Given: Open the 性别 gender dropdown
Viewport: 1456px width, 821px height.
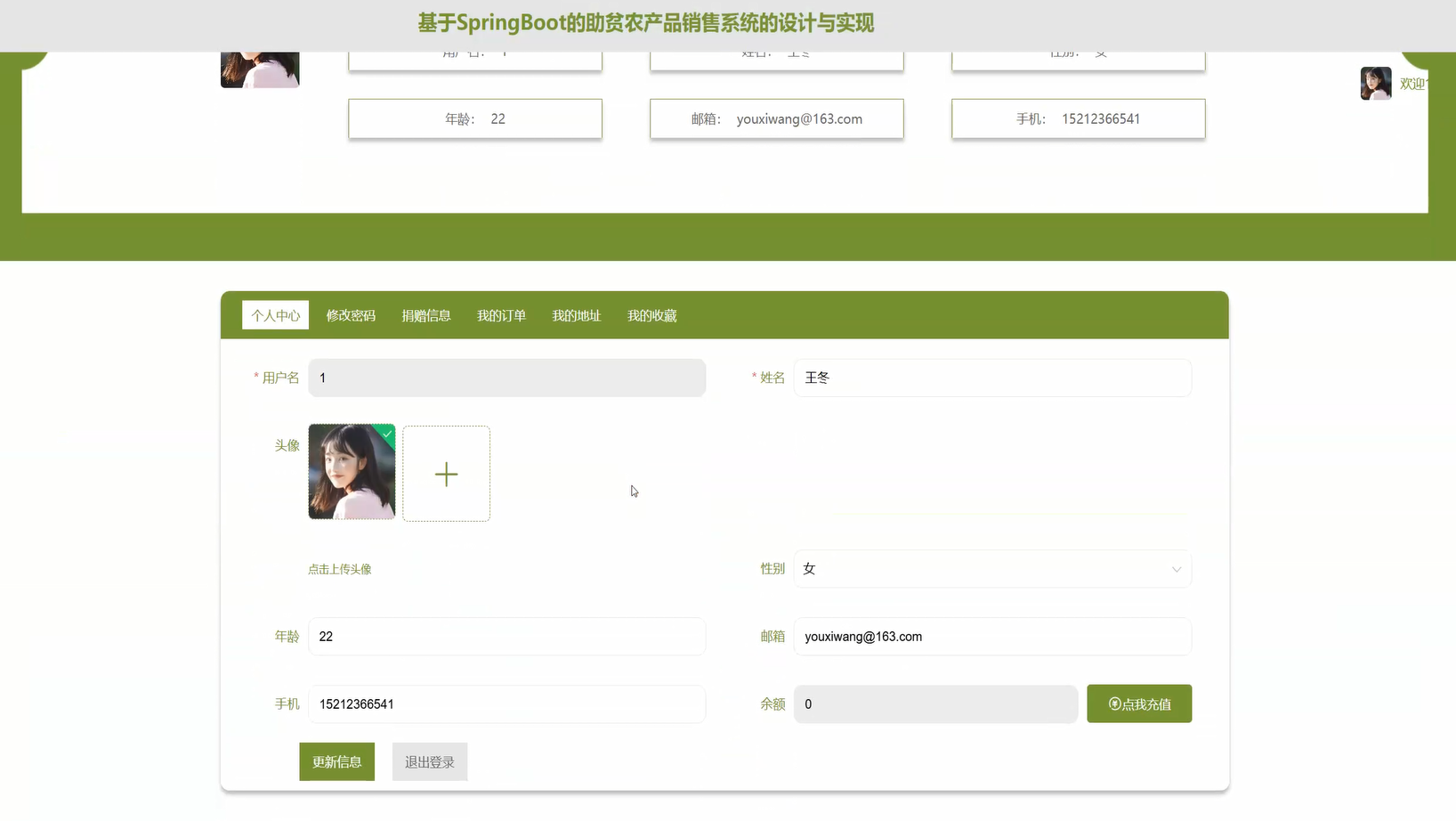Looking at the screenshot, I should point(992,568).
